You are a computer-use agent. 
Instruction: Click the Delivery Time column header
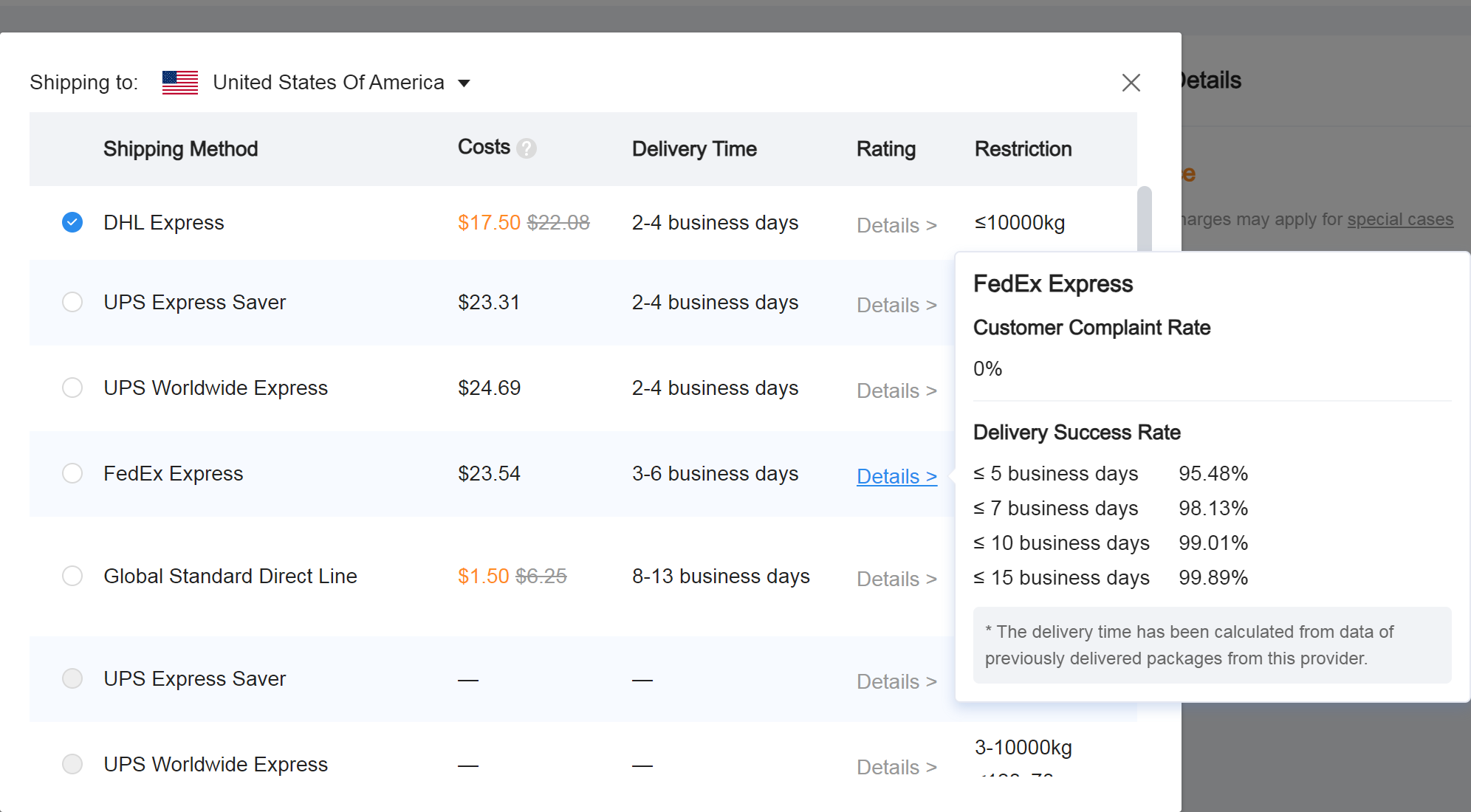693,149
